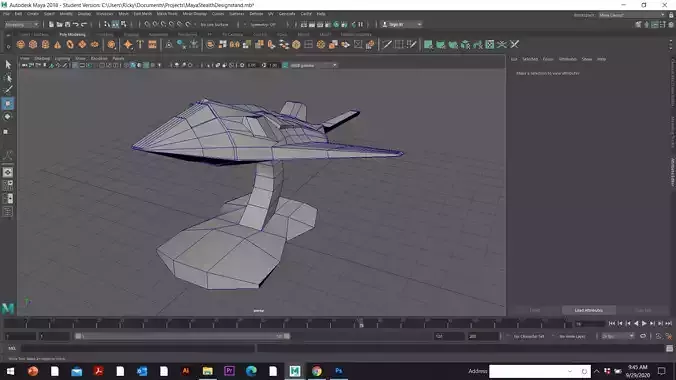Click the Undo icon on status line
Screen dimensions: 676x380
76,25
